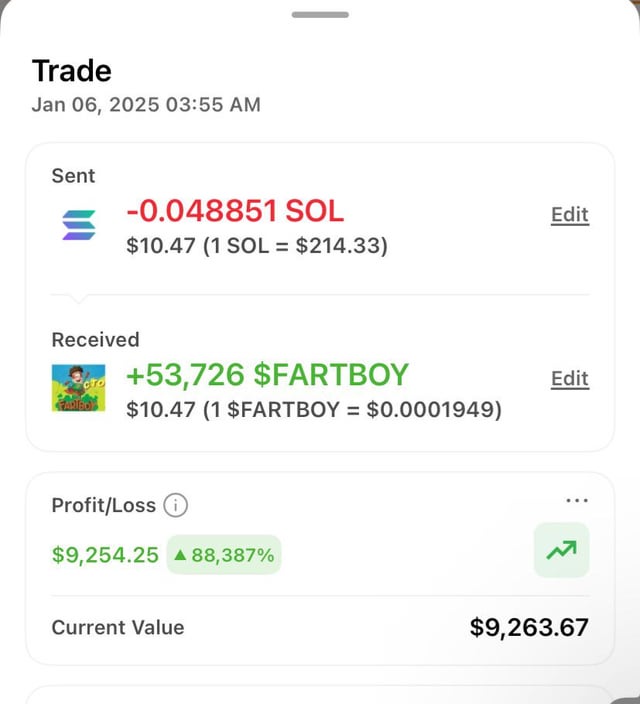The width and height of the screenshot is (640, 704).
Task: Click the $9,263.67 current value
Action: pyautogui.click(x=529, y=628)
